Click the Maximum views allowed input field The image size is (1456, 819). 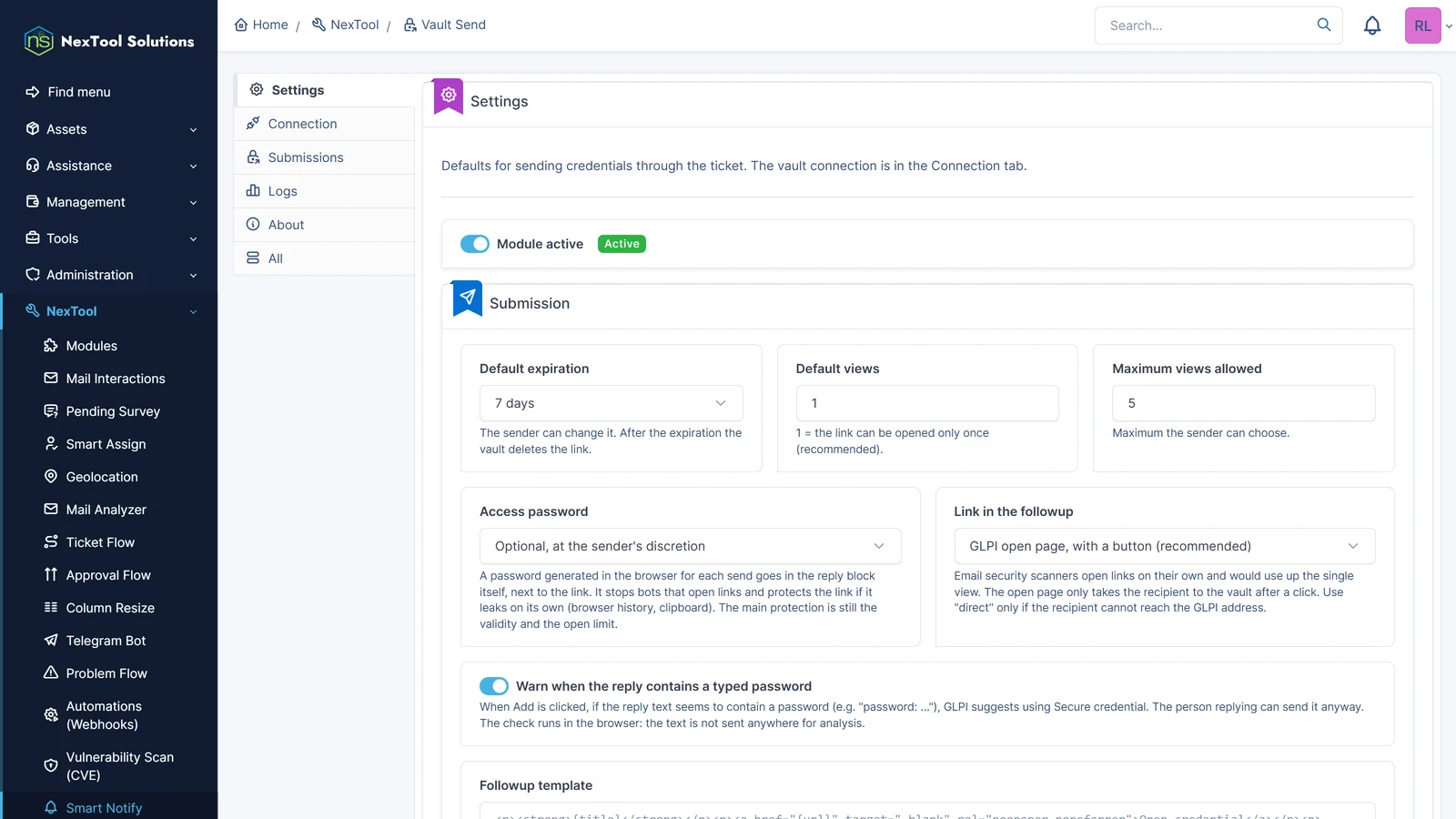pos(1244,403)
